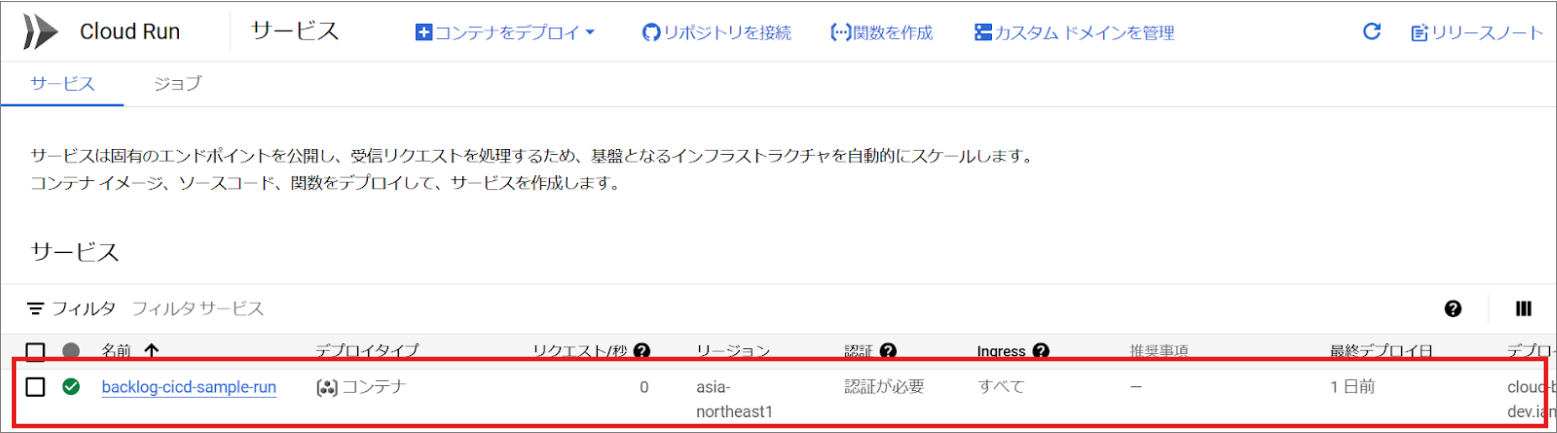Open the コンテナをデプロイ dropdown
This screenshot has height=433, width=1557.
pyautogui.click(x=505, y=32)
